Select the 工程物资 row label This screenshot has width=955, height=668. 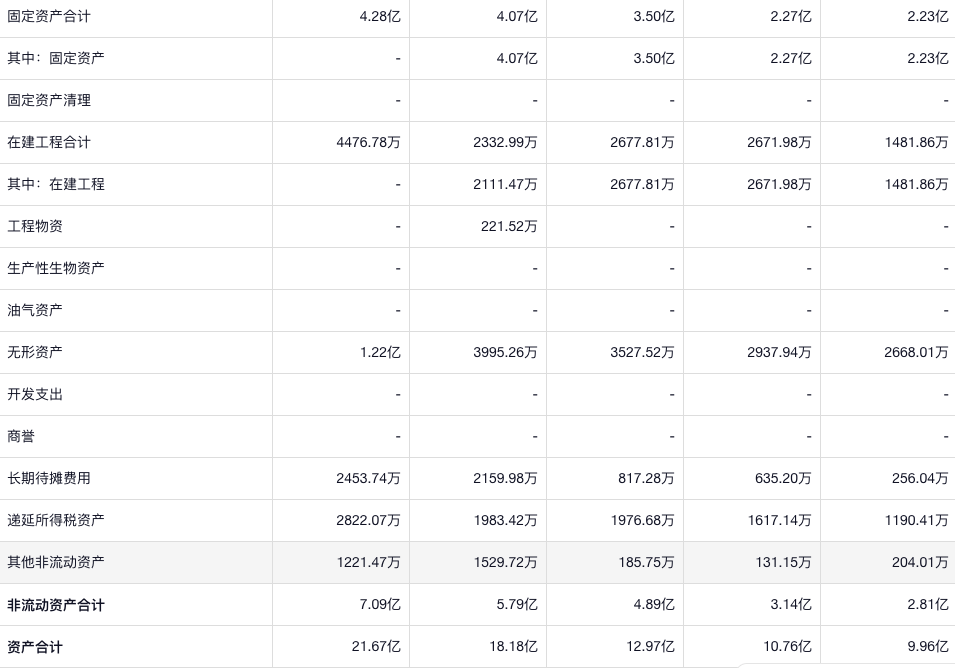[x=35, y=226]
